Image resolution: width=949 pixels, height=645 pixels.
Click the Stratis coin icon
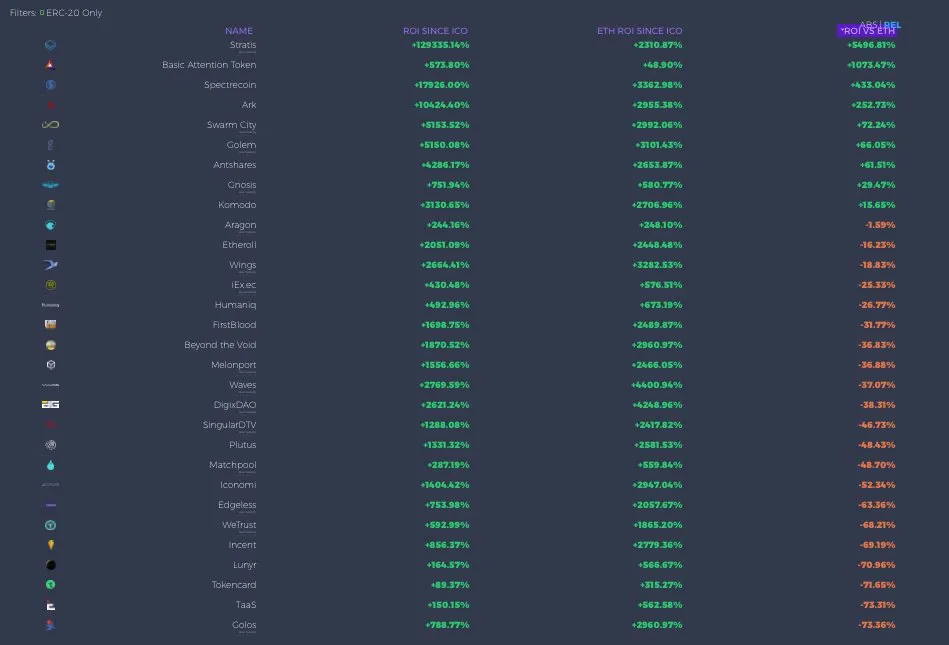(x=50, y=45)
